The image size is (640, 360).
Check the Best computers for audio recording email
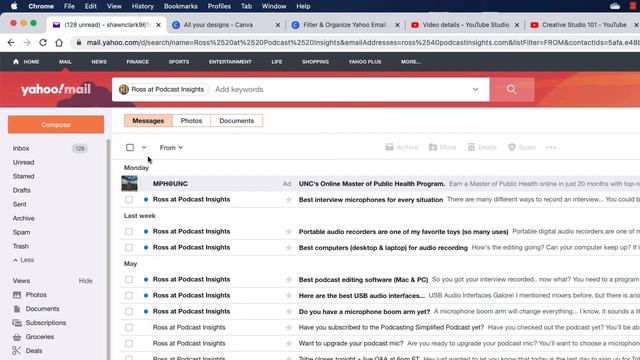(129, 248)
